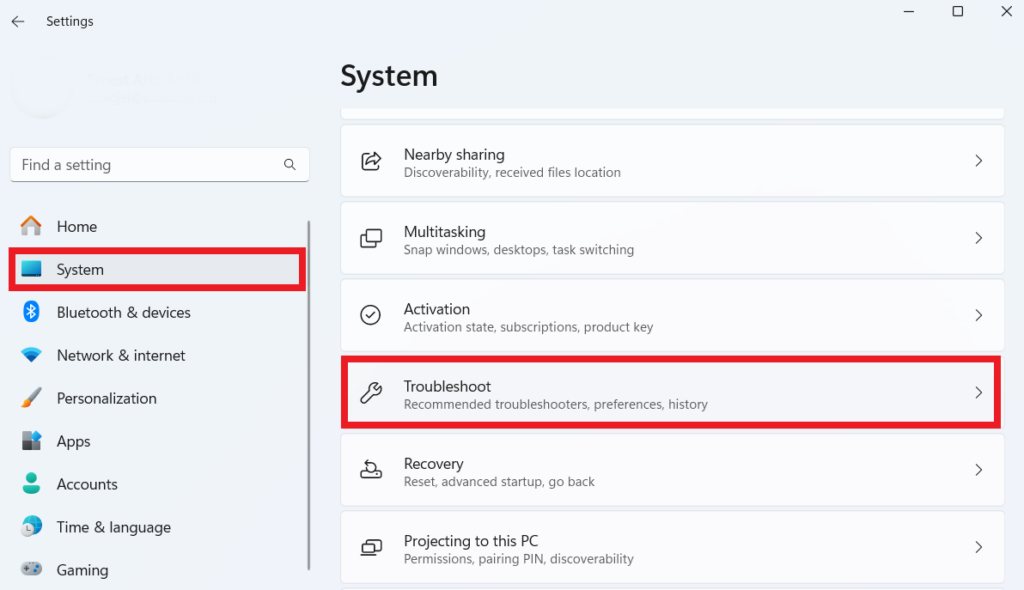Open Home in the sidebar
1024x590 pixels.
(x=76, y=226)
